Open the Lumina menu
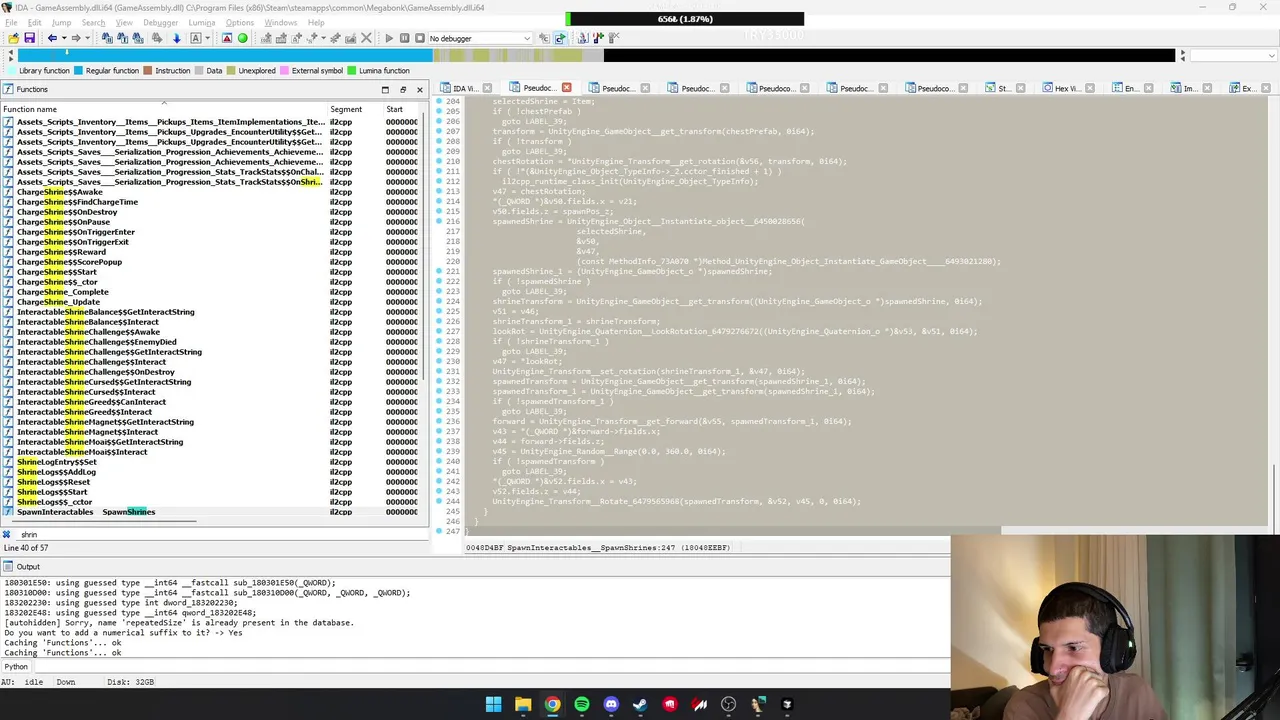Screen dimensions: 1280x720 pos(201,22)
